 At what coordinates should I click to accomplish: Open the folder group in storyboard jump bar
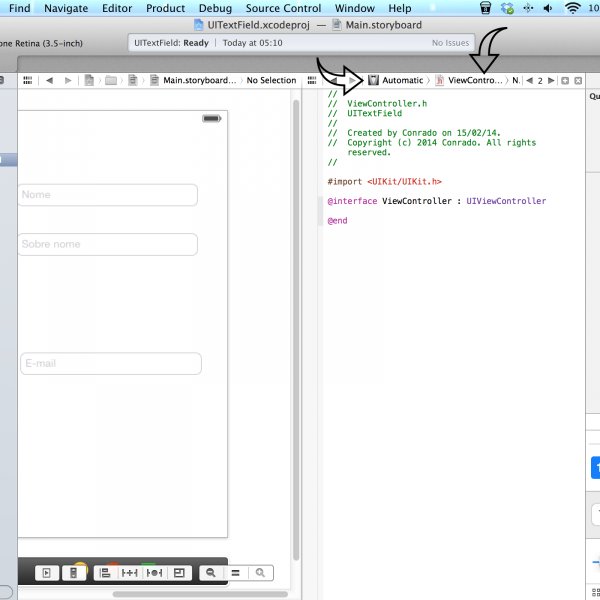[x=111, y=80]
